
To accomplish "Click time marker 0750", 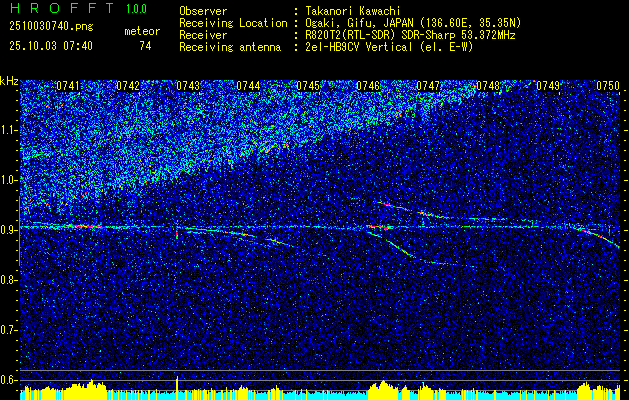I will [x=608, y=86].
